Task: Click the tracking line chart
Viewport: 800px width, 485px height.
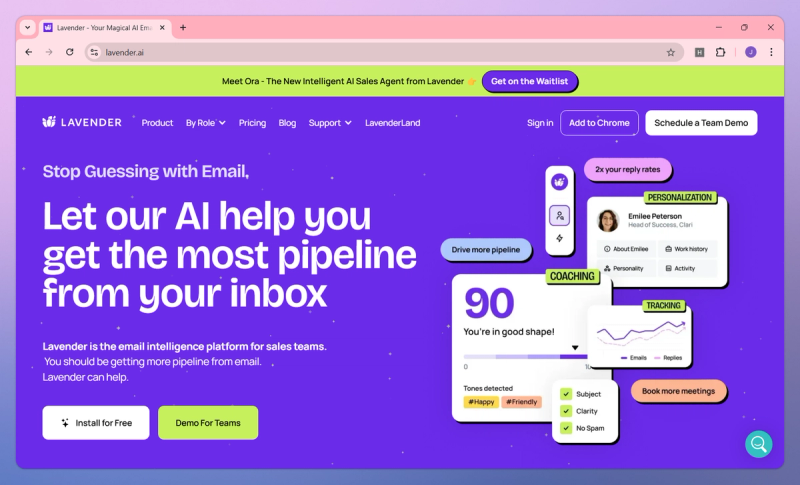Action: 641,332
